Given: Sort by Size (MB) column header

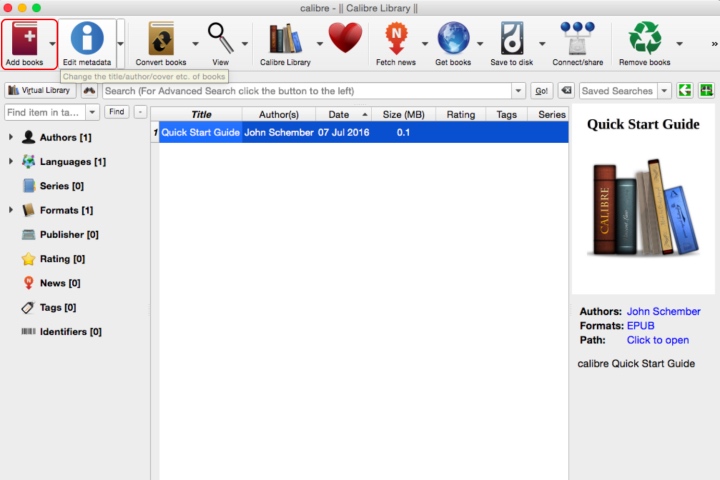Looking at the screenshot, I should point(403,114).
